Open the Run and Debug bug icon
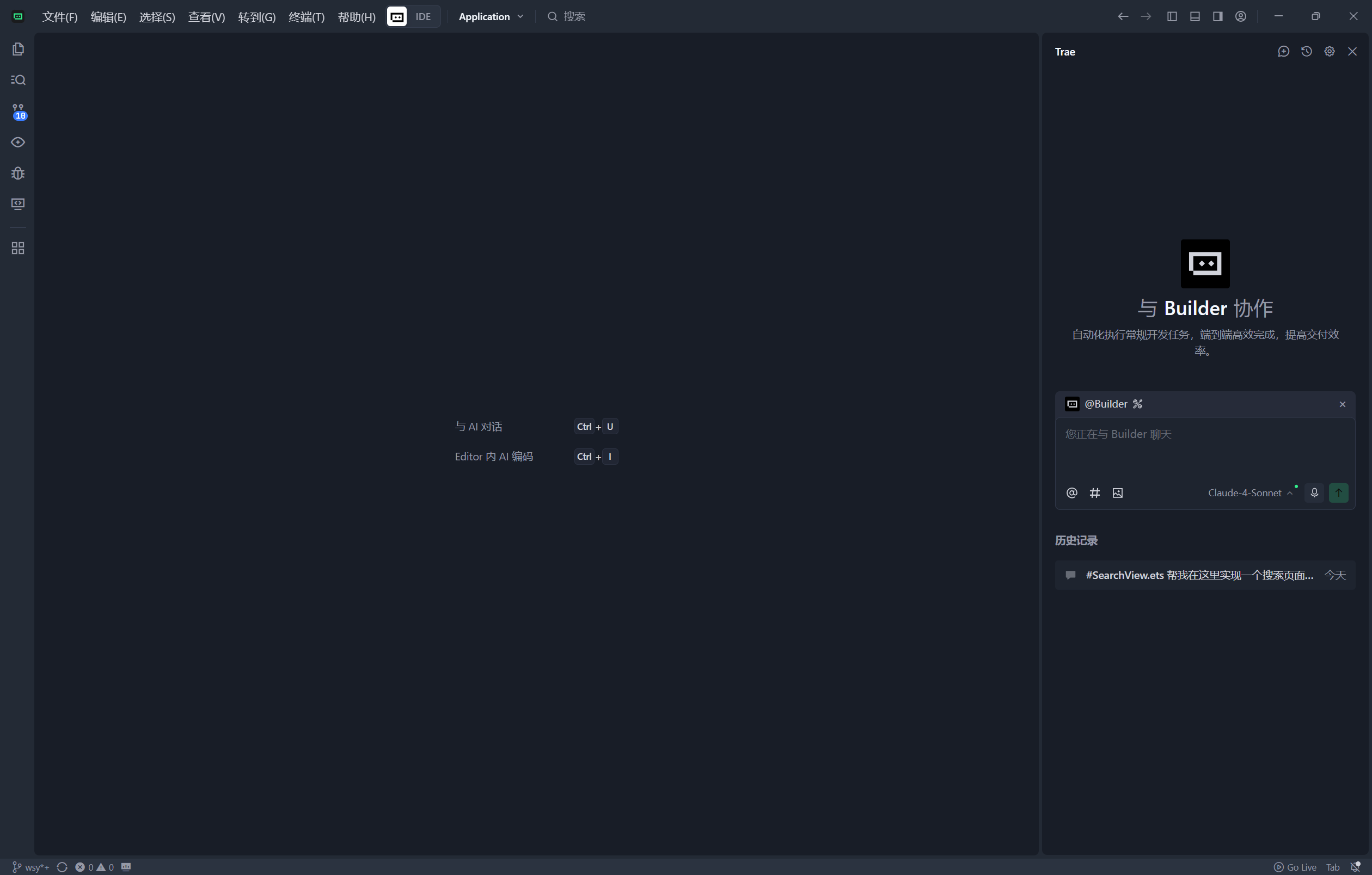Viewport: 1372px width, 875px height. coord(17,173)
